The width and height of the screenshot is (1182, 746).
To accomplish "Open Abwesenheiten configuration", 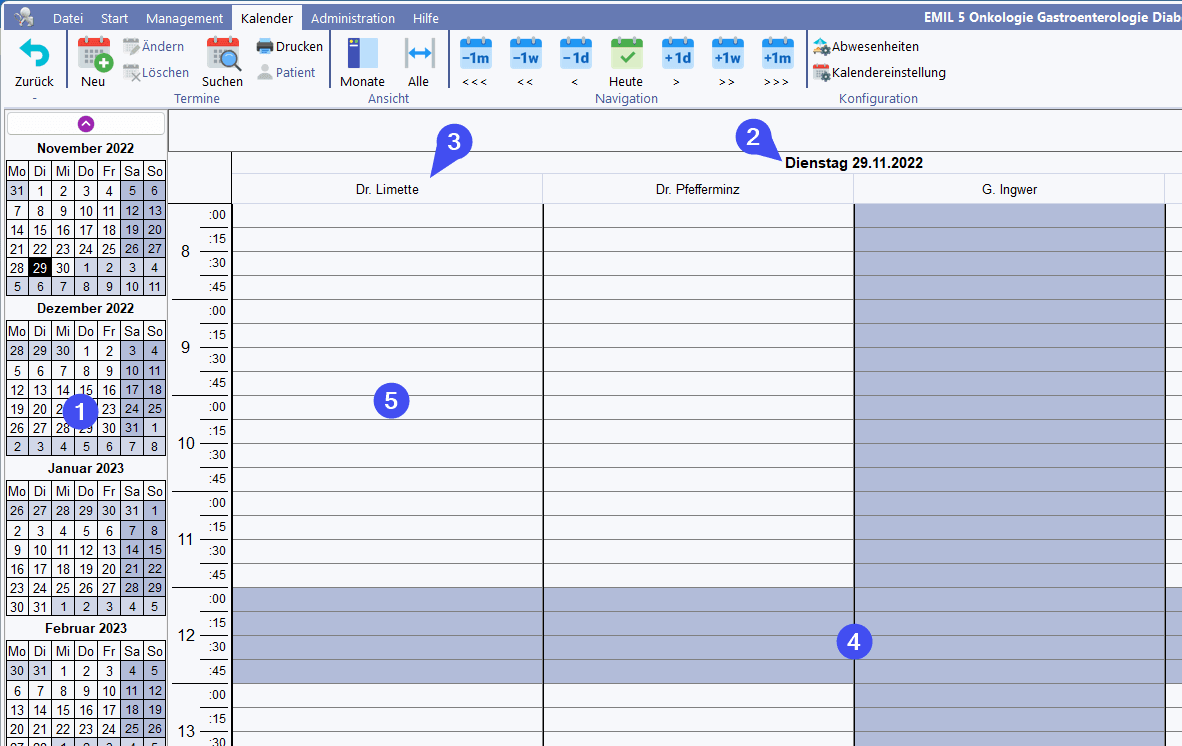I will click(866, 47).
